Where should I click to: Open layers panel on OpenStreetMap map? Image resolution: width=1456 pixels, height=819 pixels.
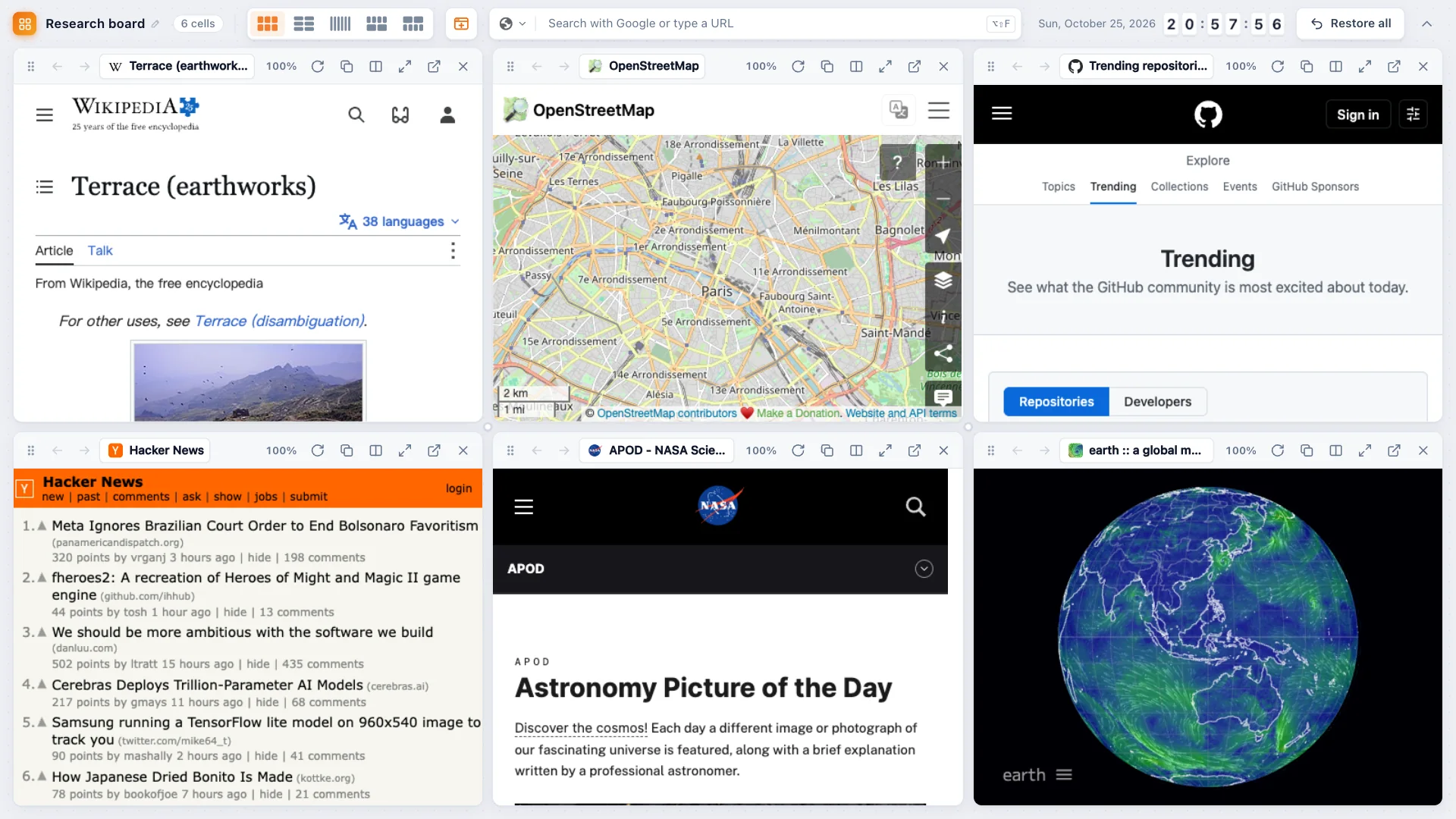943,281
